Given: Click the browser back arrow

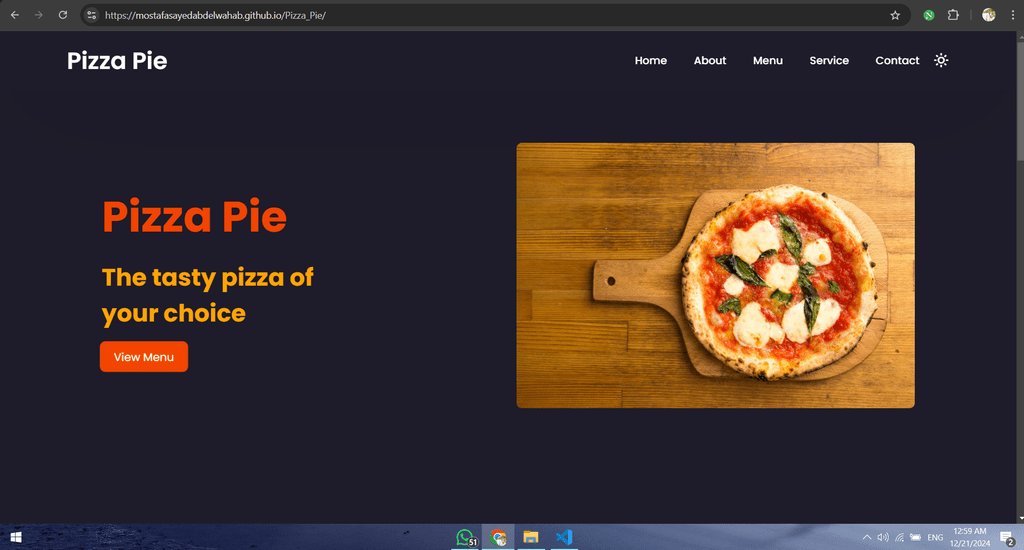Looking at the screenshot, I should point(14,15).
